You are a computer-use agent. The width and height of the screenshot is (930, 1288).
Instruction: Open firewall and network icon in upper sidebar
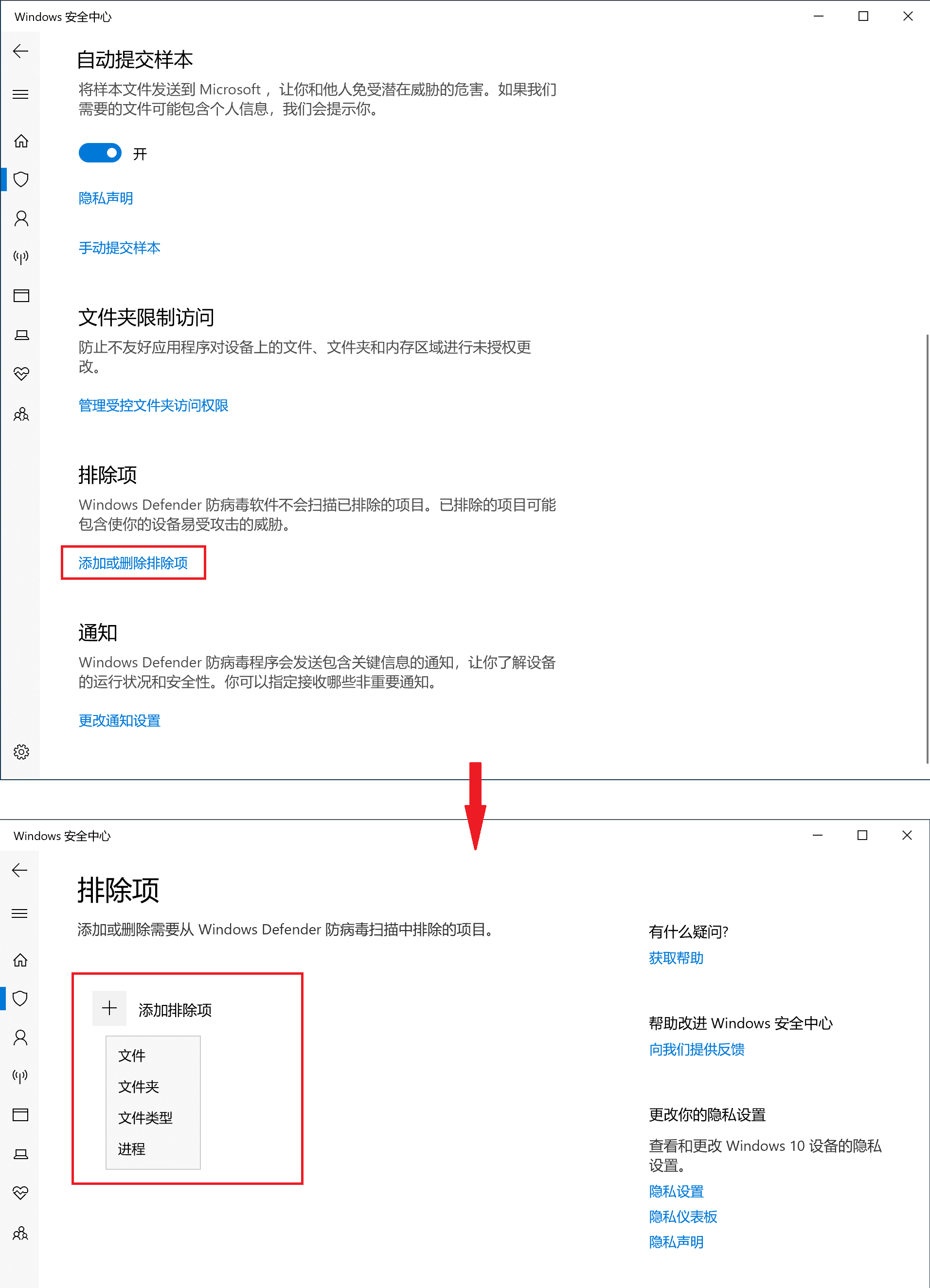(x=21, y=257)
